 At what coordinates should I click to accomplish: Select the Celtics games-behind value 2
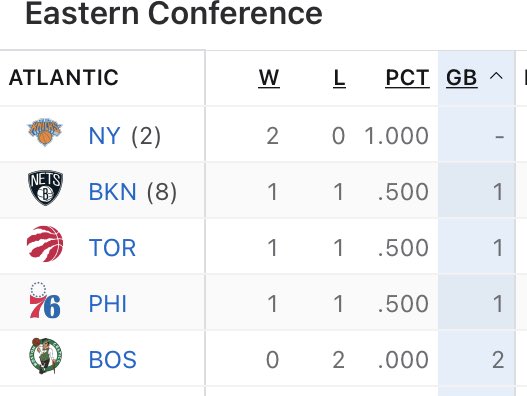click(498, 360)
